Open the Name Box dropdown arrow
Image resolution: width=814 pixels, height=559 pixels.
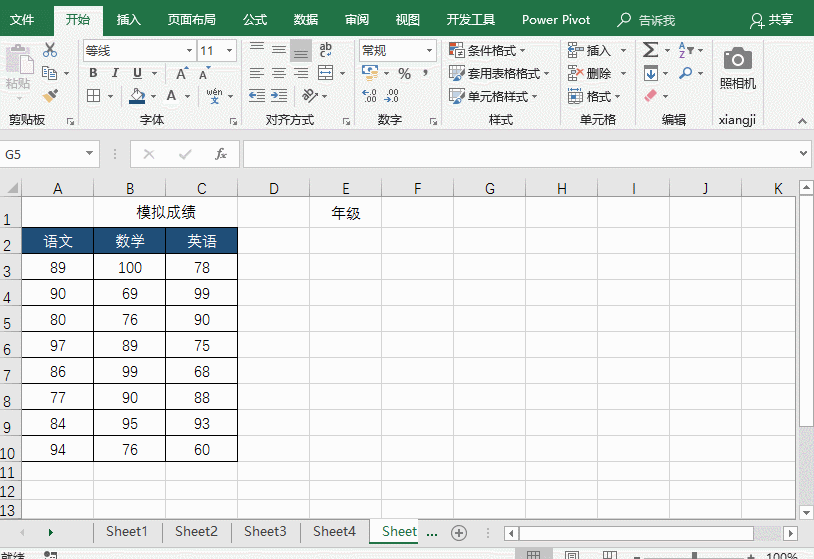[89, 154]
